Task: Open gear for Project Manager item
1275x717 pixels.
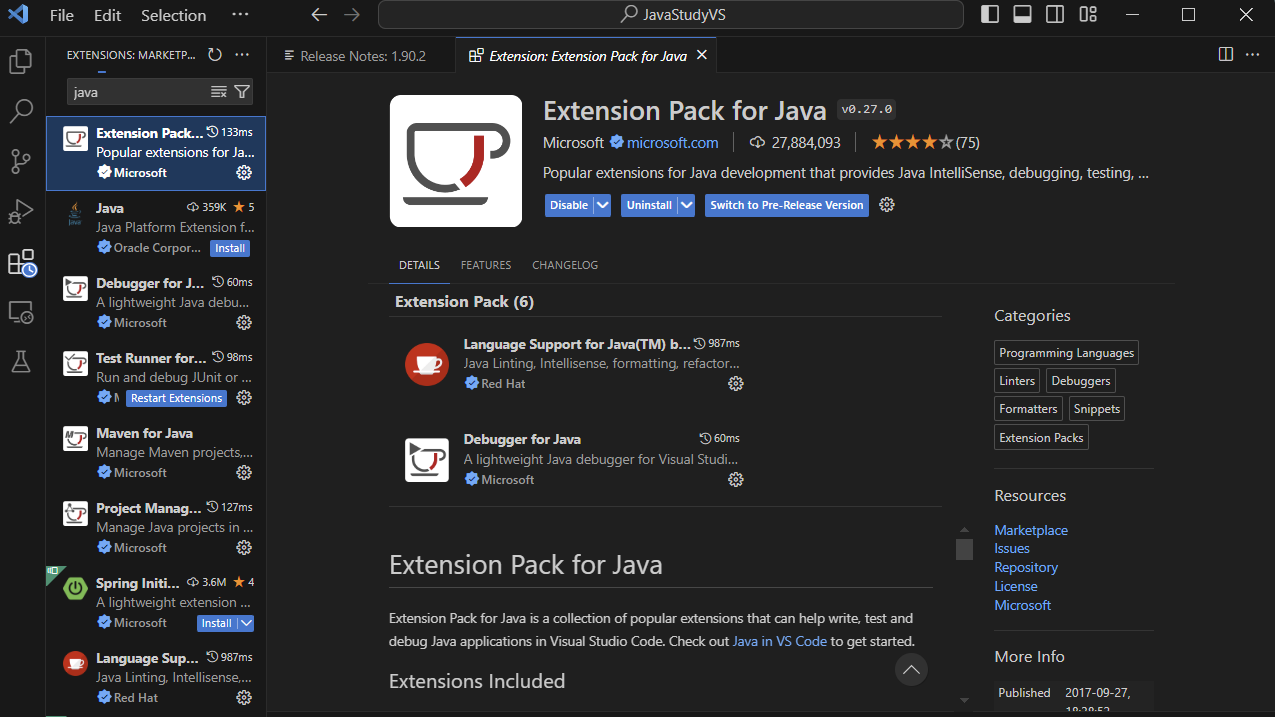Action: (x=244, y=548)
